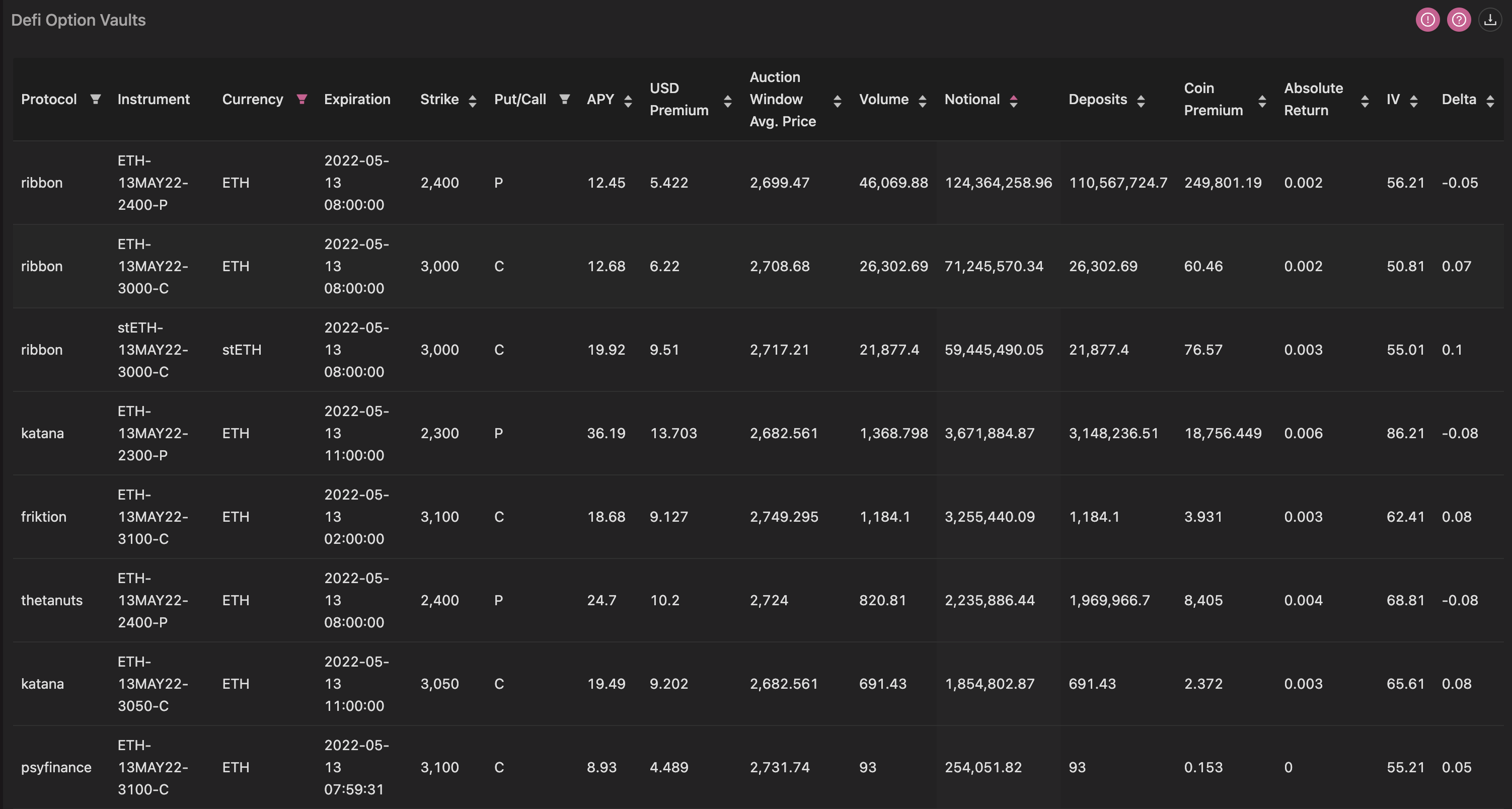Click USD premium value 13.703
The image size is (1512, 809).
673,433
